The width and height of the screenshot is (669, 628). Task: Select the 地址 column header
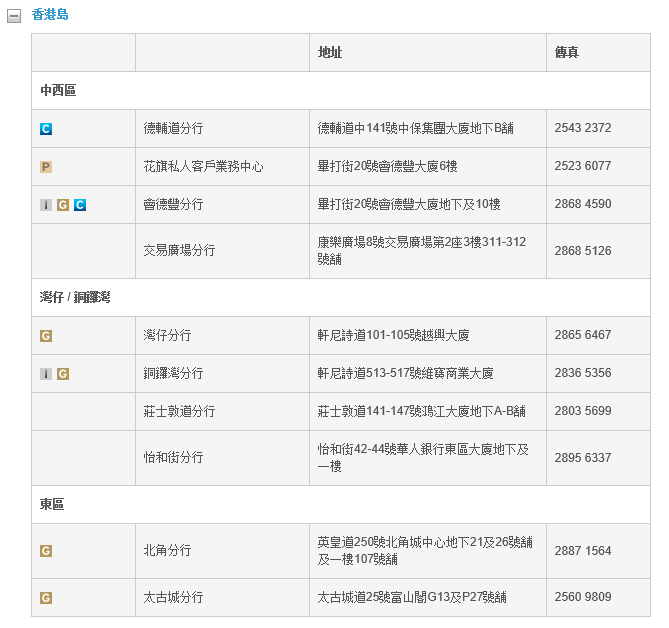click(x=330, y=52)
